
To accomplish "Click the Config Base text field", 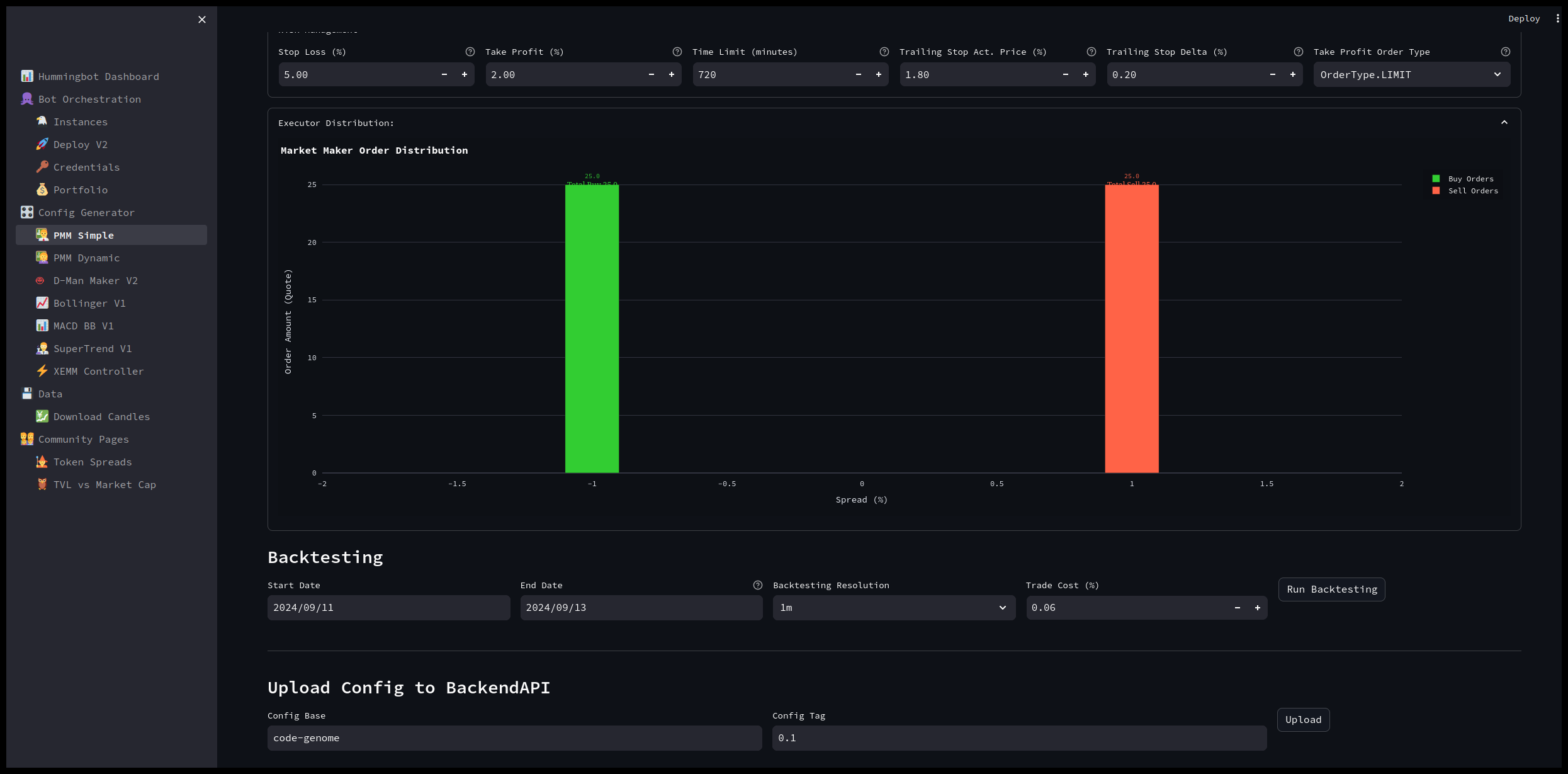I will coord(514,738).
